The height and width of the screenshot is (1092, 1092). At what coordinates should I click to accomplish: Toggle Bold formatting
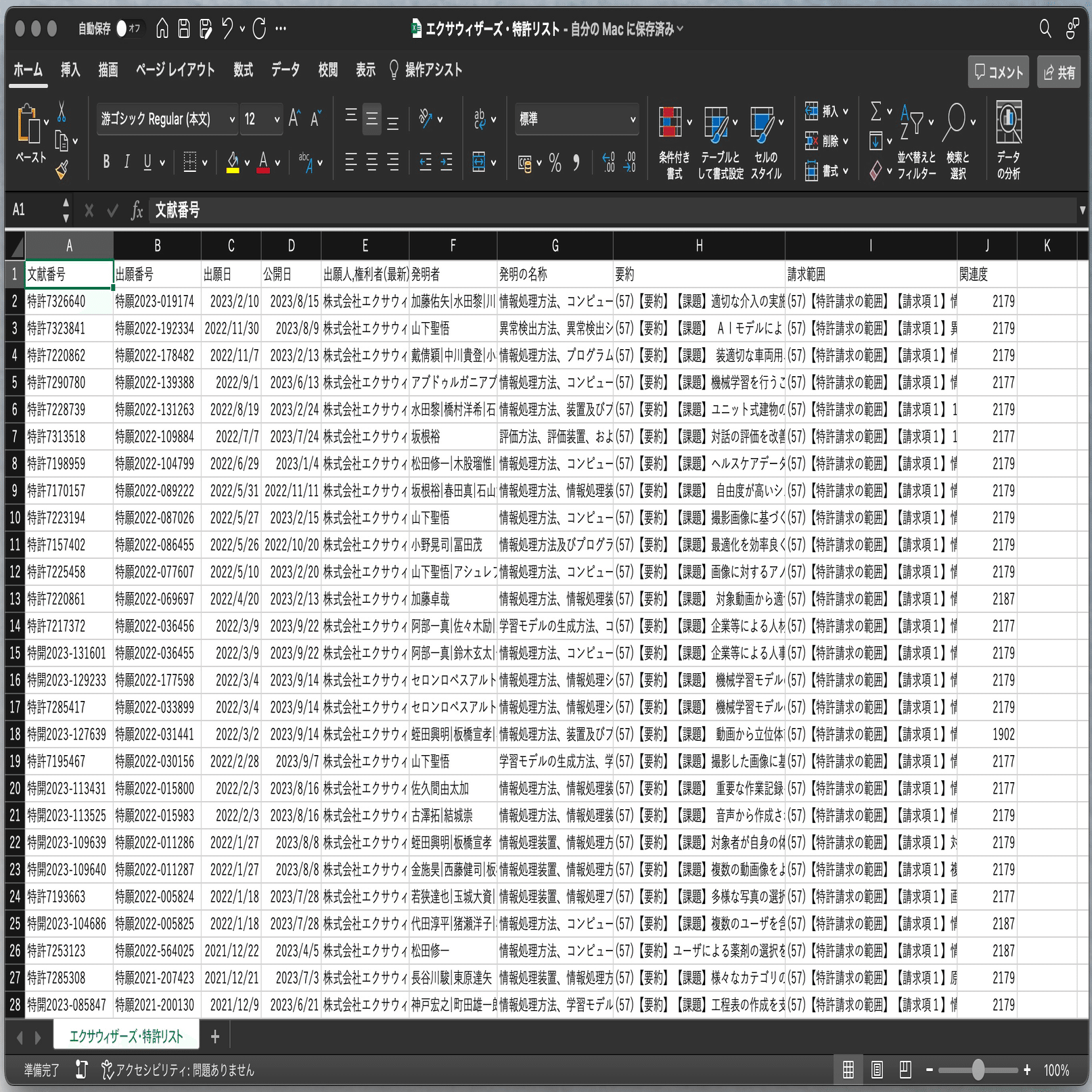[x=106, y=162]
